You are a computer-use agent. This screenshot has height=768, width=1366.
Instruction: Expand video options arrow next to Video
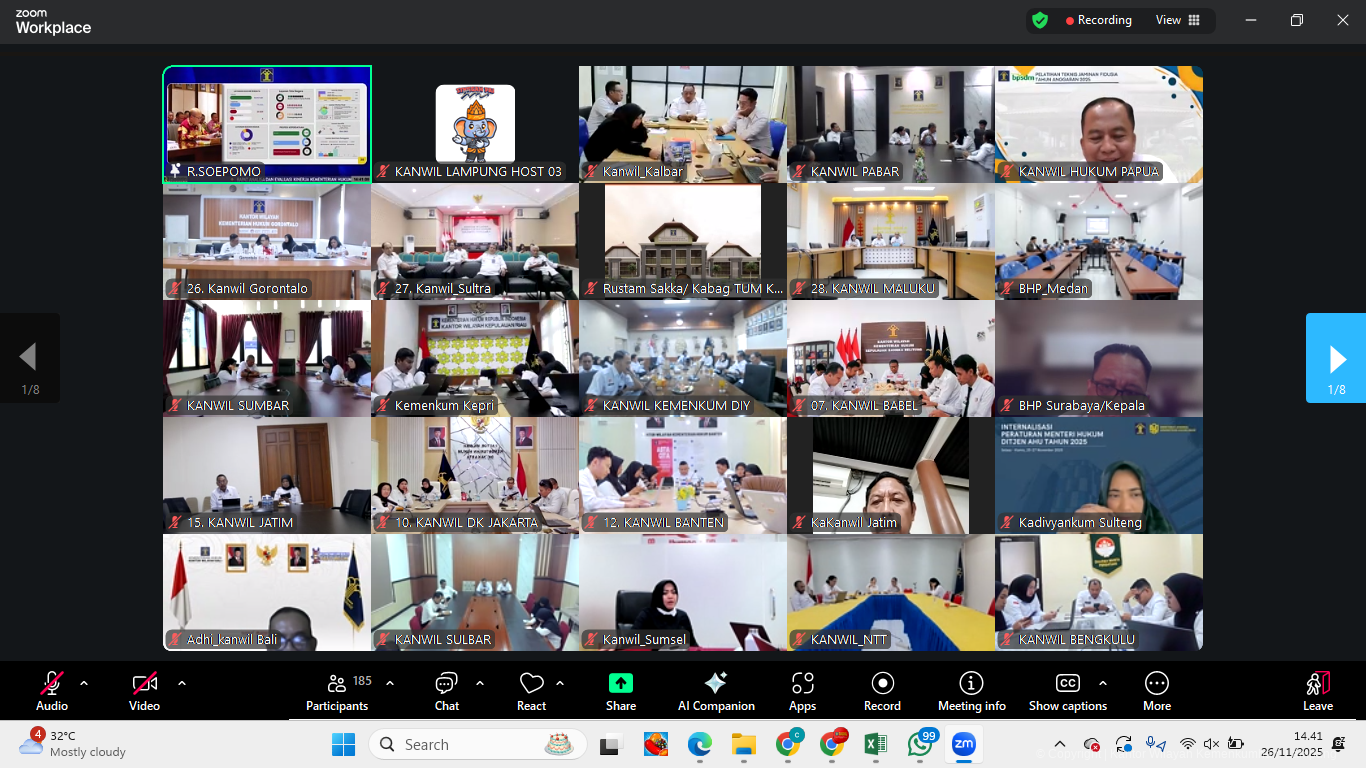coord(182,683)
